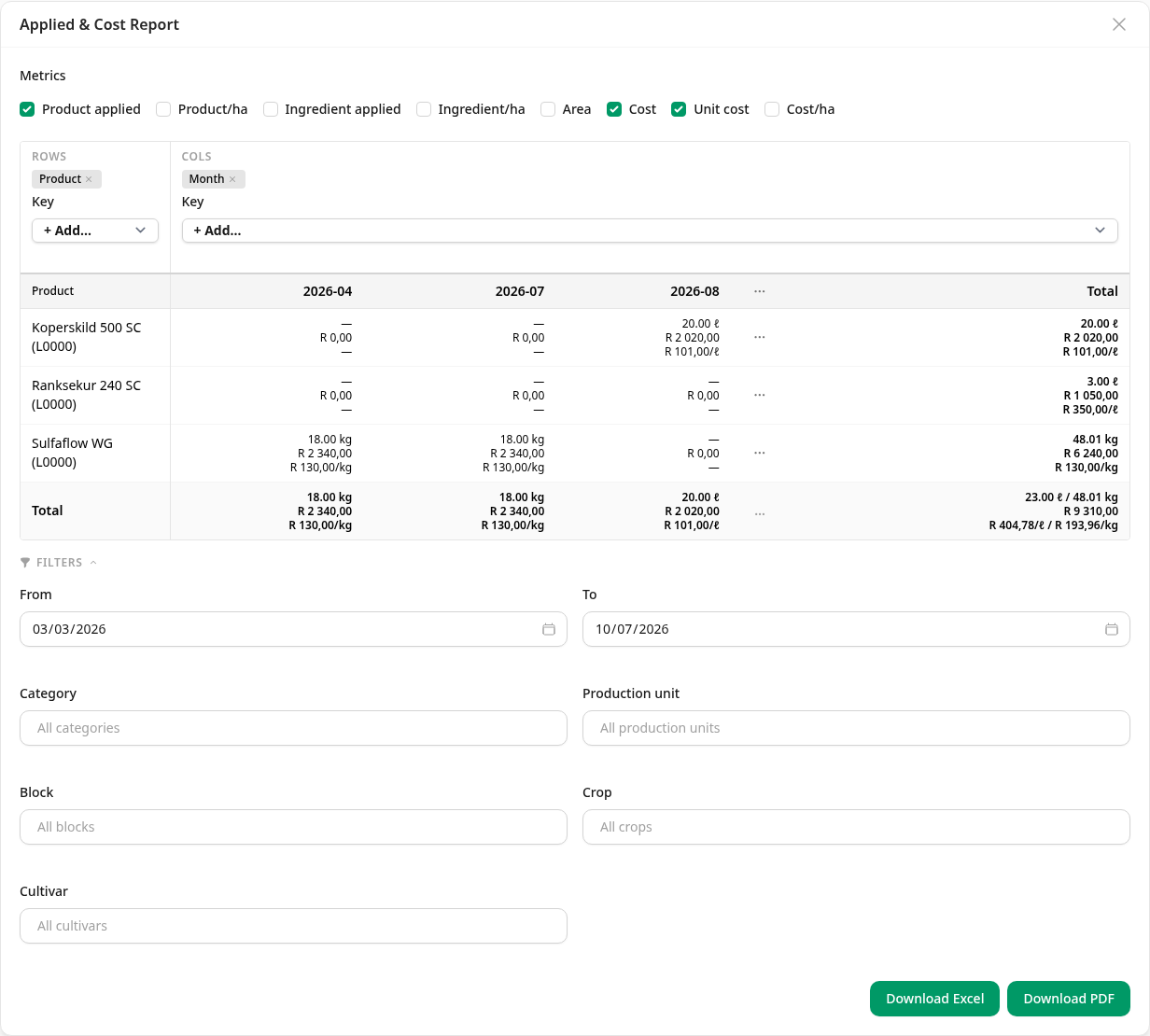Remove the Product chip from Rows
1150x1036 pixels.
click(89, 179)
